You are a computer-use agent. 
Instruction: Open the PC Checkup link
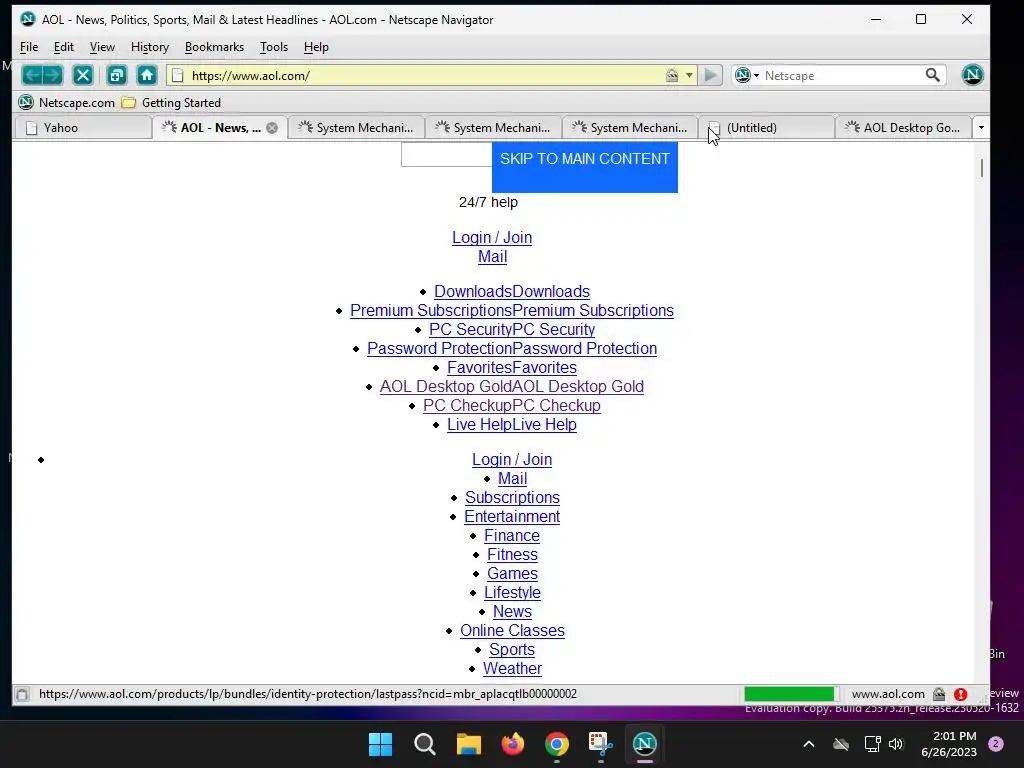click(x=512, y=406)
